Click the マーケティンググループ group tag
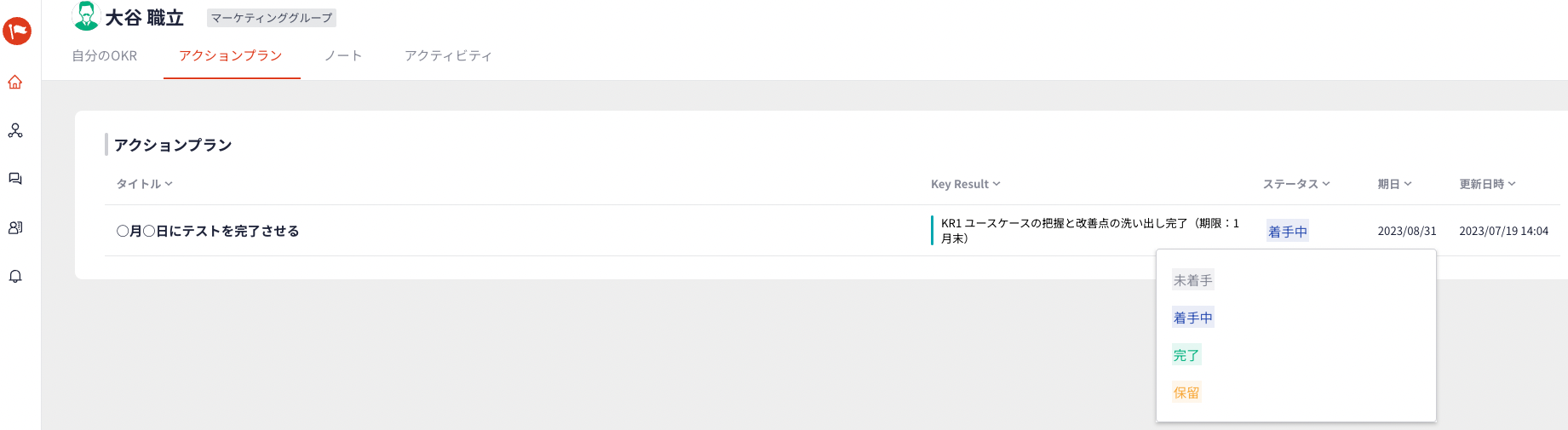 pyautogui.click(x=272, y=18)
